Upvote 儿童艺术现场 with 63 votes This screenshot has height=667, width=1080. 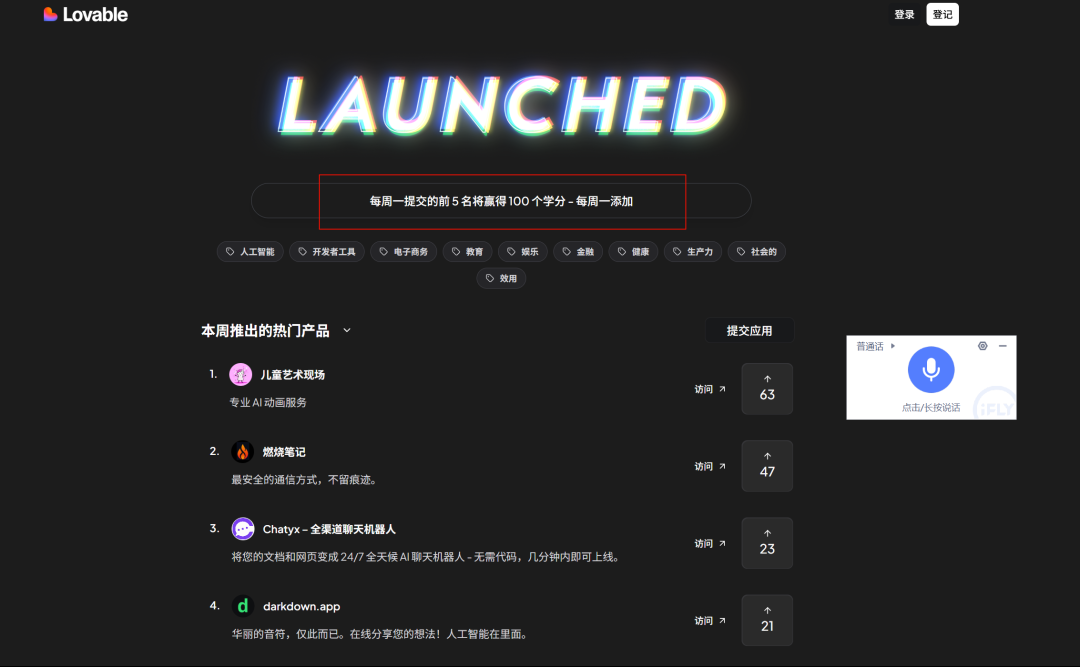coord(767,389)
